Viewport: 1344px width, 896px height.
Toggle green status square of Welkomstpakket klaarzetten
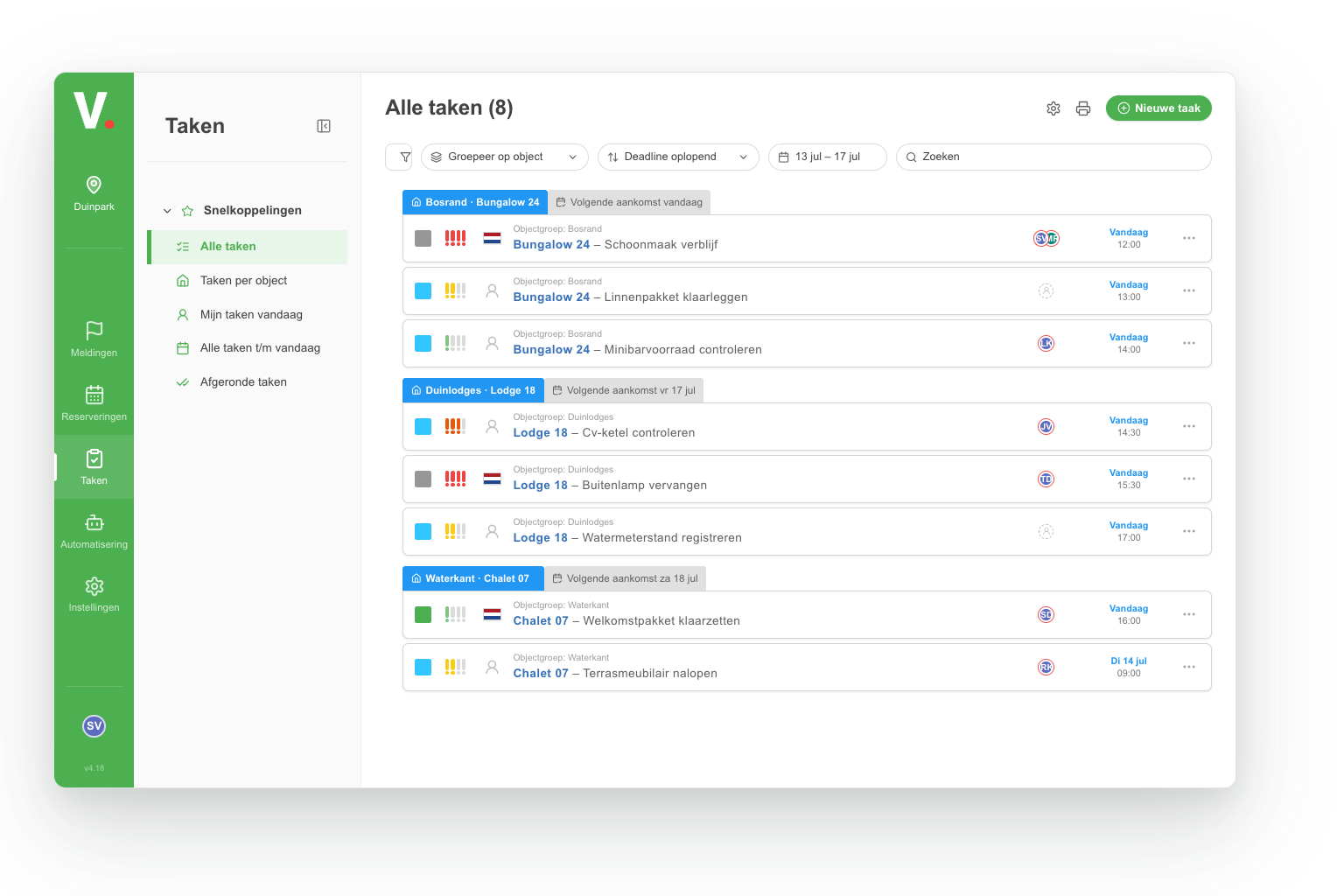[423, 614]
